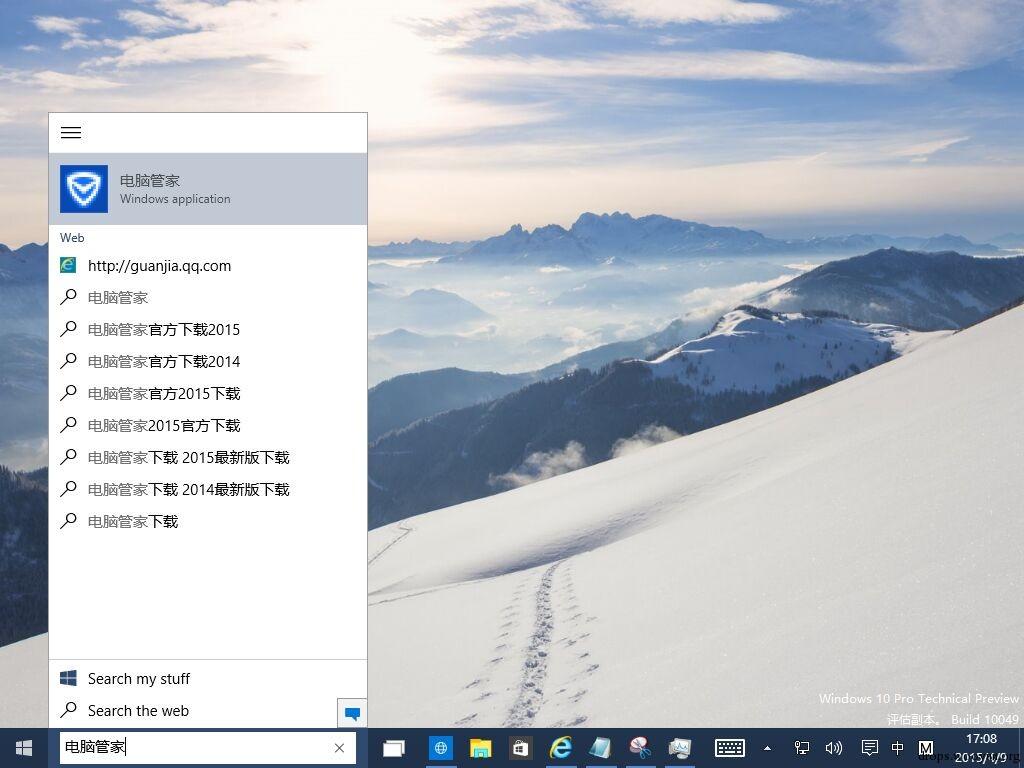Select suggestion 电脑管家官方下载2014
Screen dimensions: 1024x768
[164, 362]
